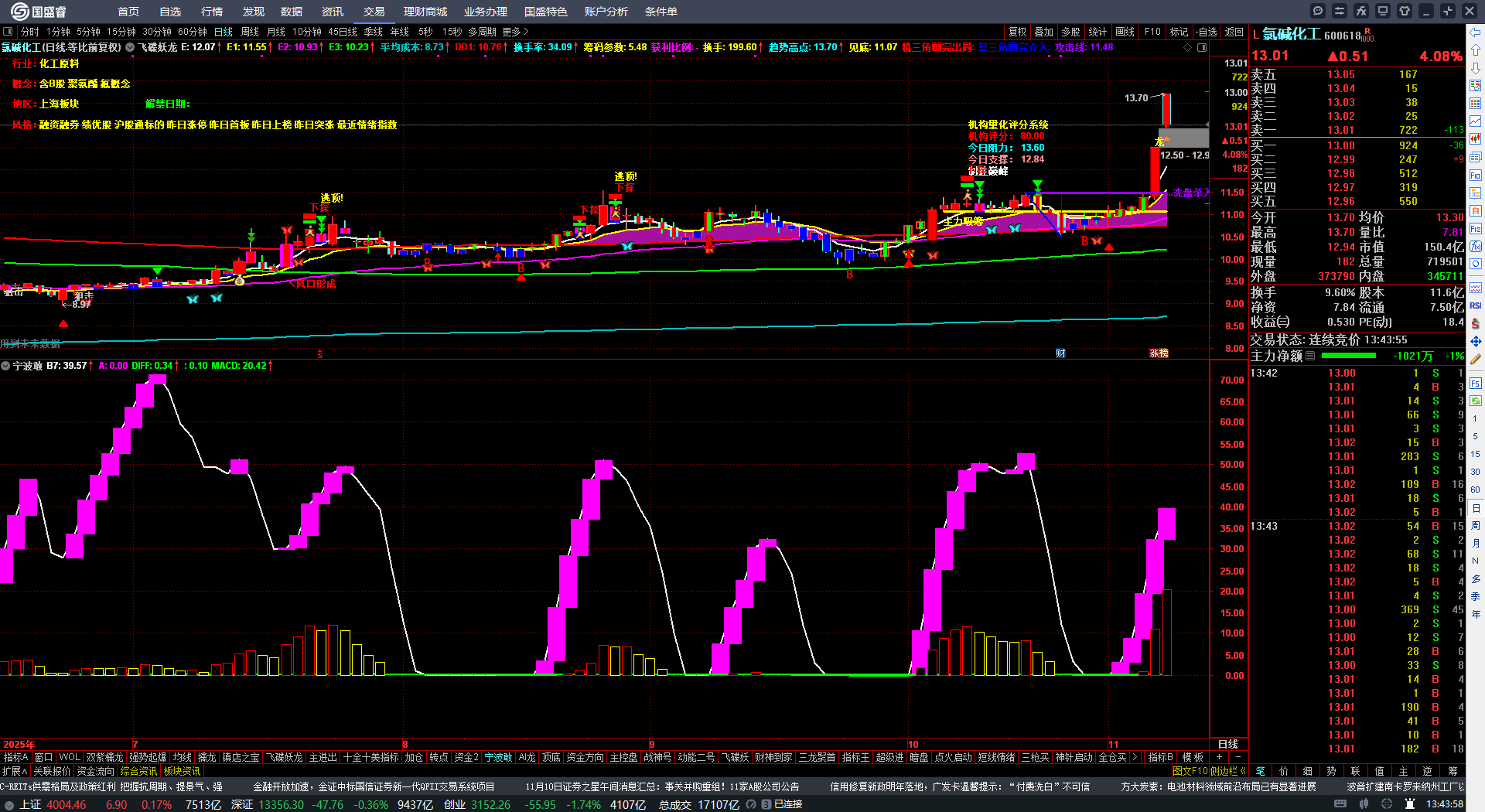Toggle 画线 drawing tools
Image resolution: width=1485 pixels, height=812 pixels.
click(1125, 32)
